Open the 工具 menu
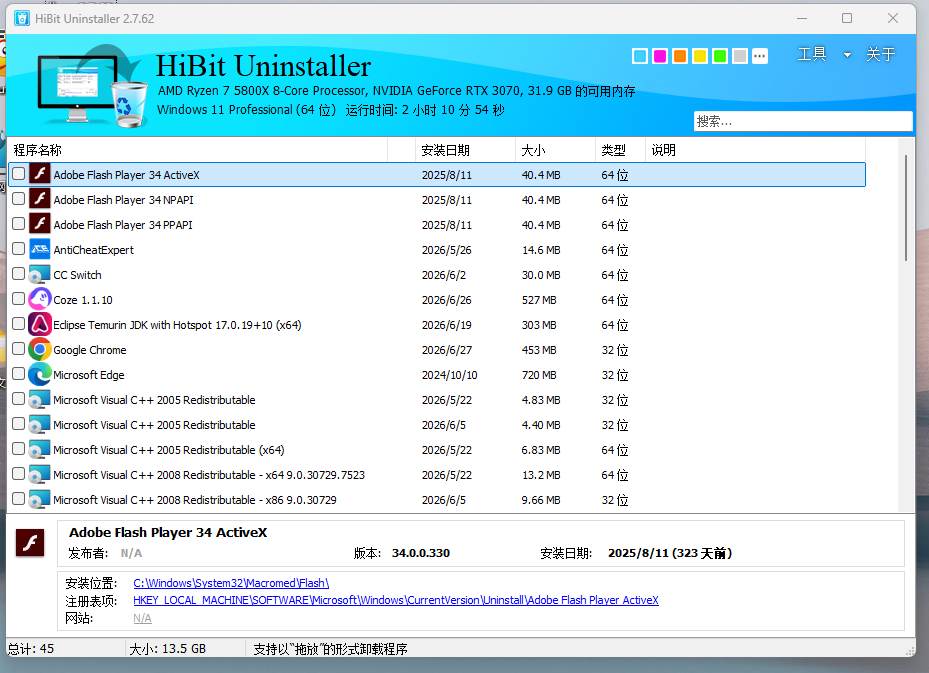 [812, 55]
